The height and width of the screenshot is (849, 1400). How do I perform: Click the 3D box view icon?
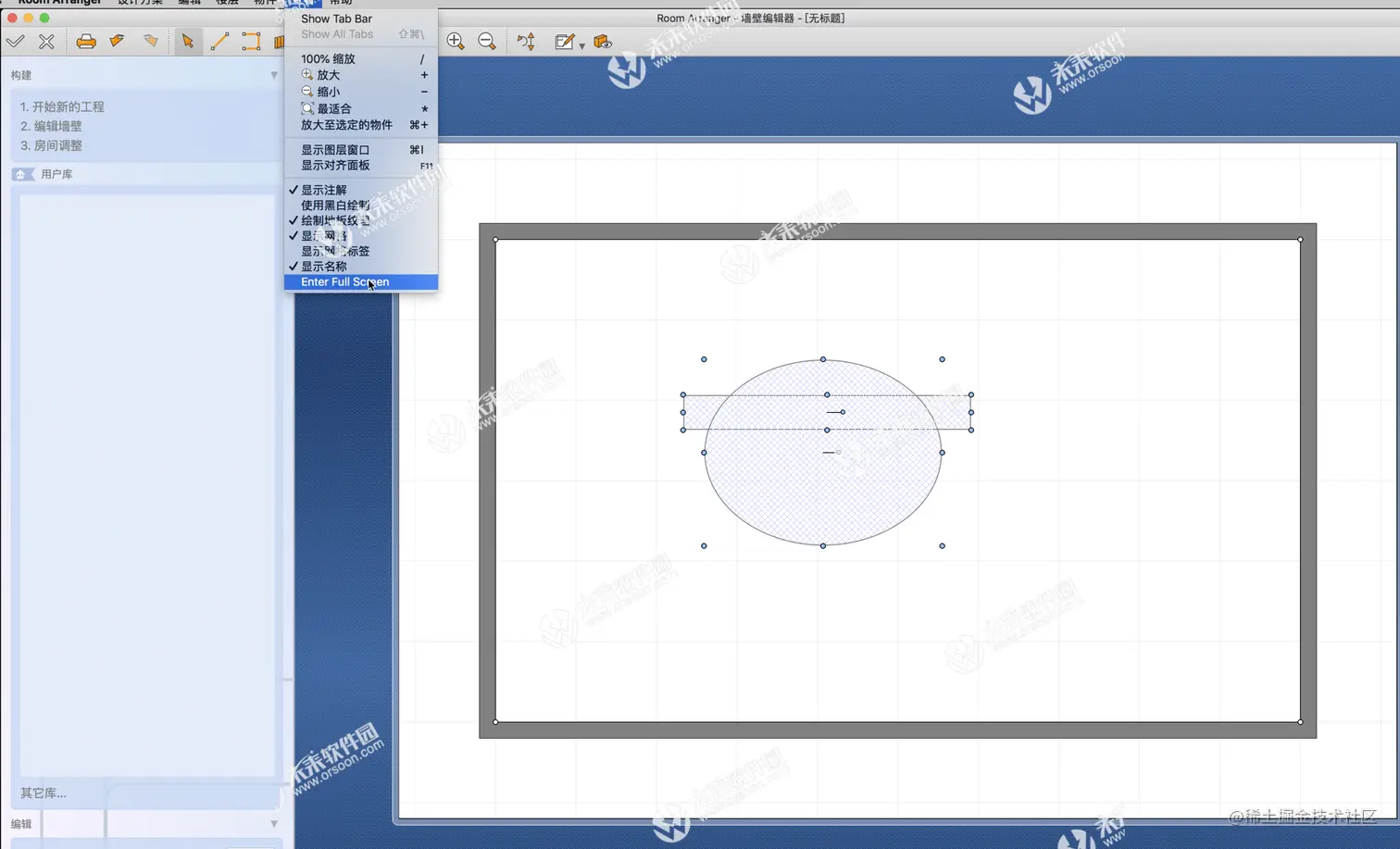pos(603,41)
